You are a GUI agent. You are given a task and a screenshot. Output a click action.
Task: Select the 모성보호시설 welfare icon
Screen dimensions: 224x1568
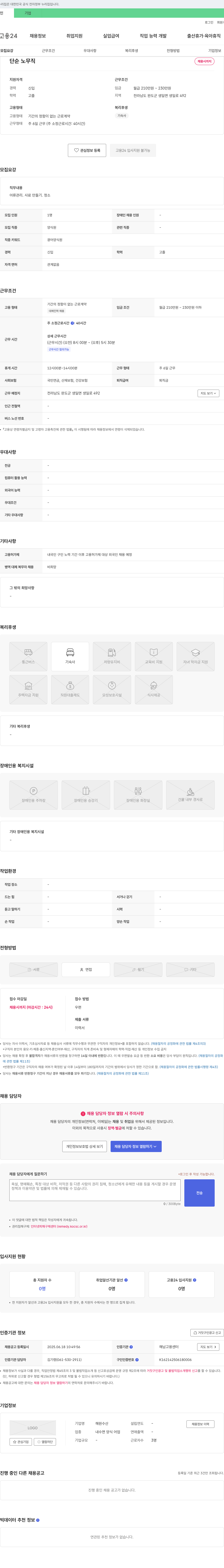[x=112, y=690]
